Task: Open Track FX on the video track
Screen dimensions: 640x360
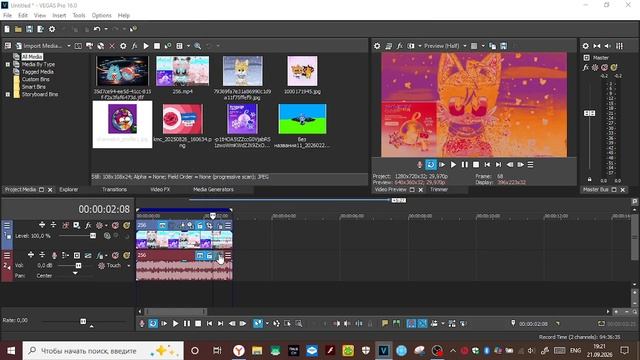Action: [88, 225]
